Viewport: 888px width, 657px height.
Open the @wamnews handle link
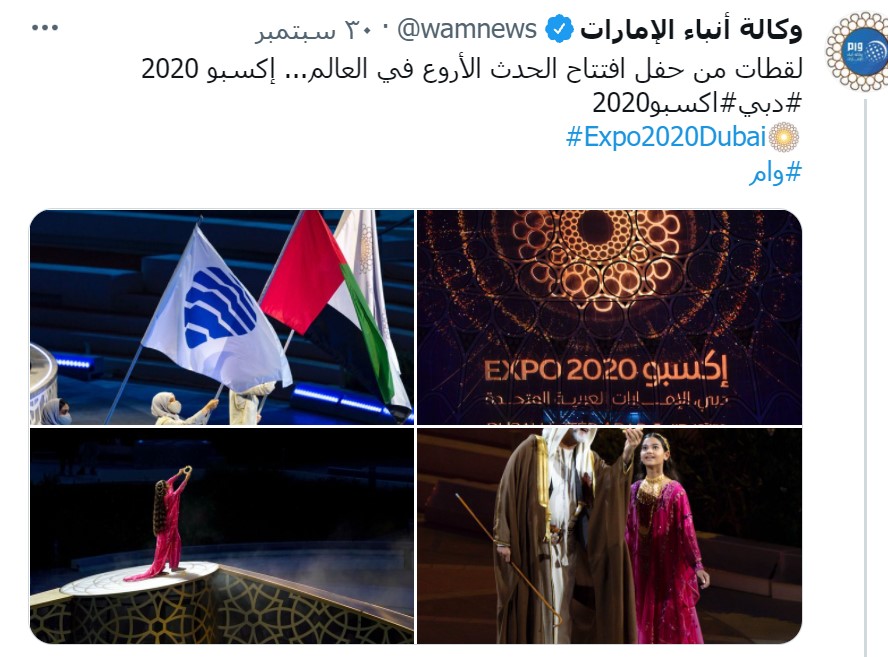click(467, 29)
